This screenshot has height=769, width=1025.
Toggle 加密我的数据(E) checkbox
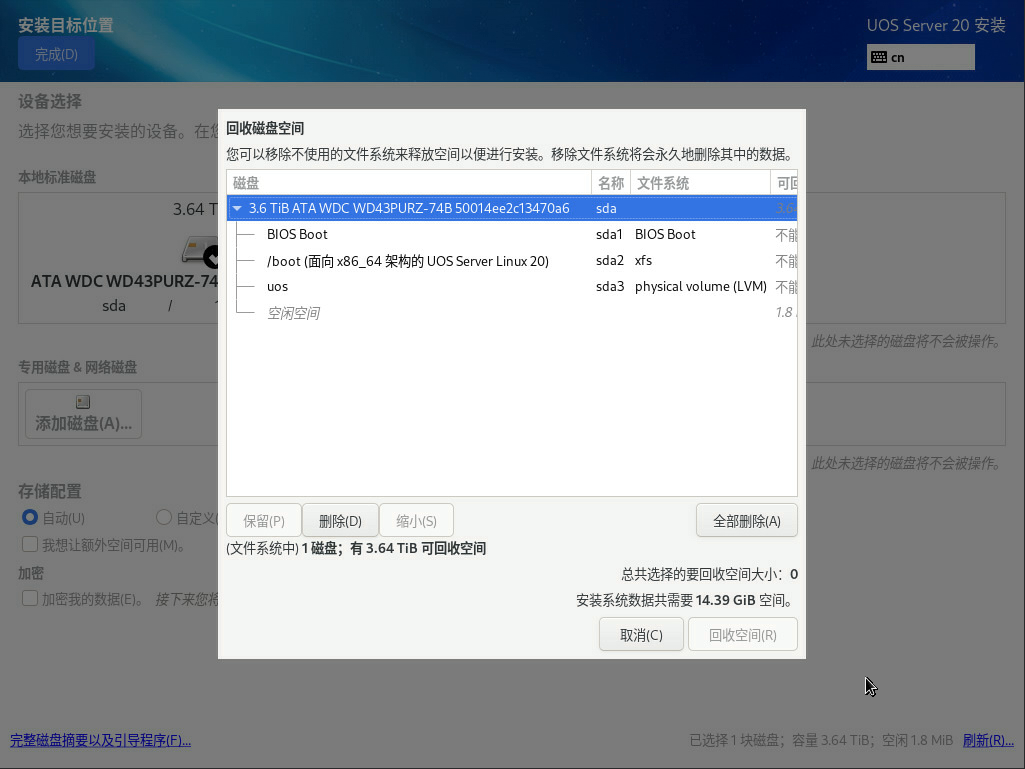[x=29, y=598]
